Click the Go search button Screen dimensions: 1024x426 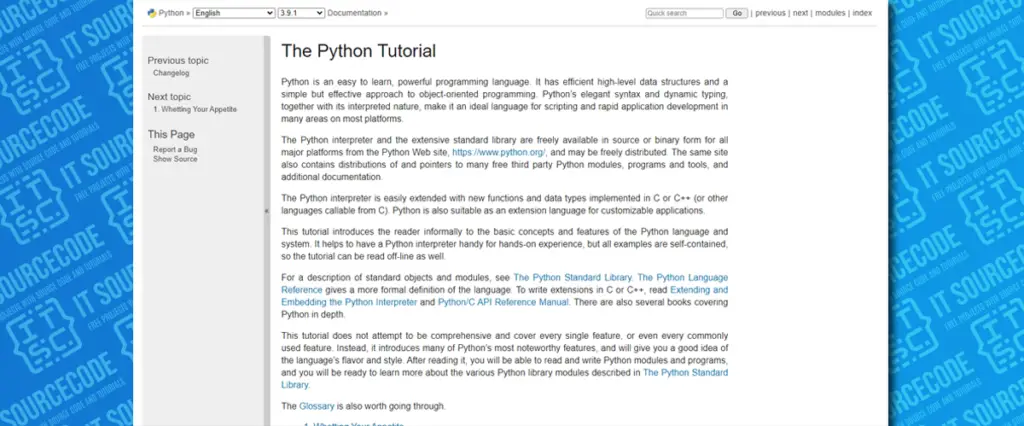coord(737,13)
